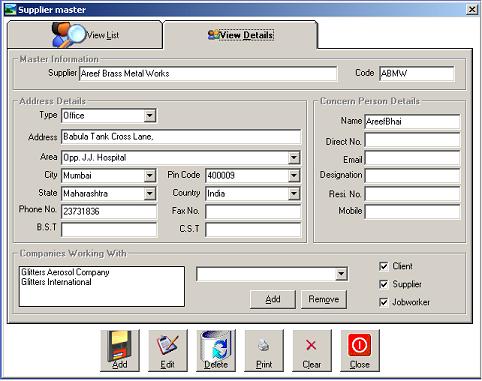Viewport: 482px width, 381px height.
Task: Click the concern person Name field
Action: 412,121
